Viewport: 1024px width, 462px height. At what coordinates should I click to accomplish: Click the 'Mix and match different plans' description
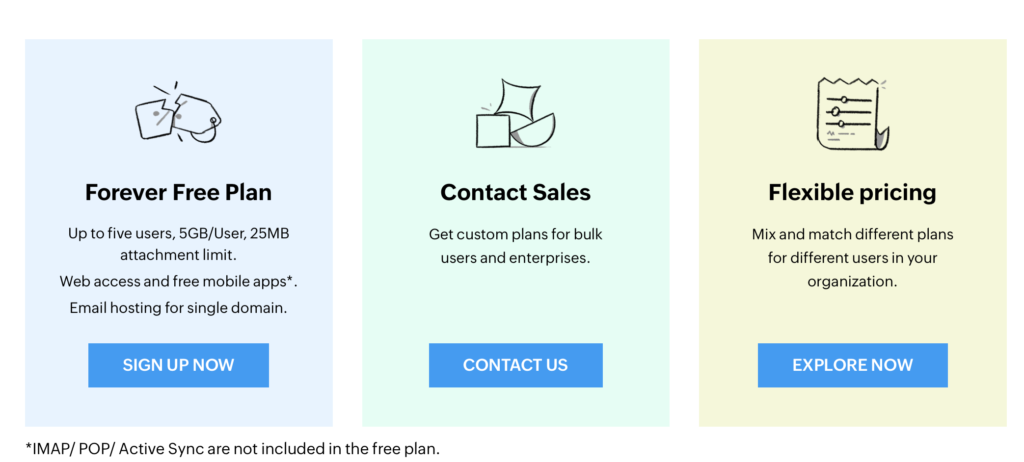point(852,258)
